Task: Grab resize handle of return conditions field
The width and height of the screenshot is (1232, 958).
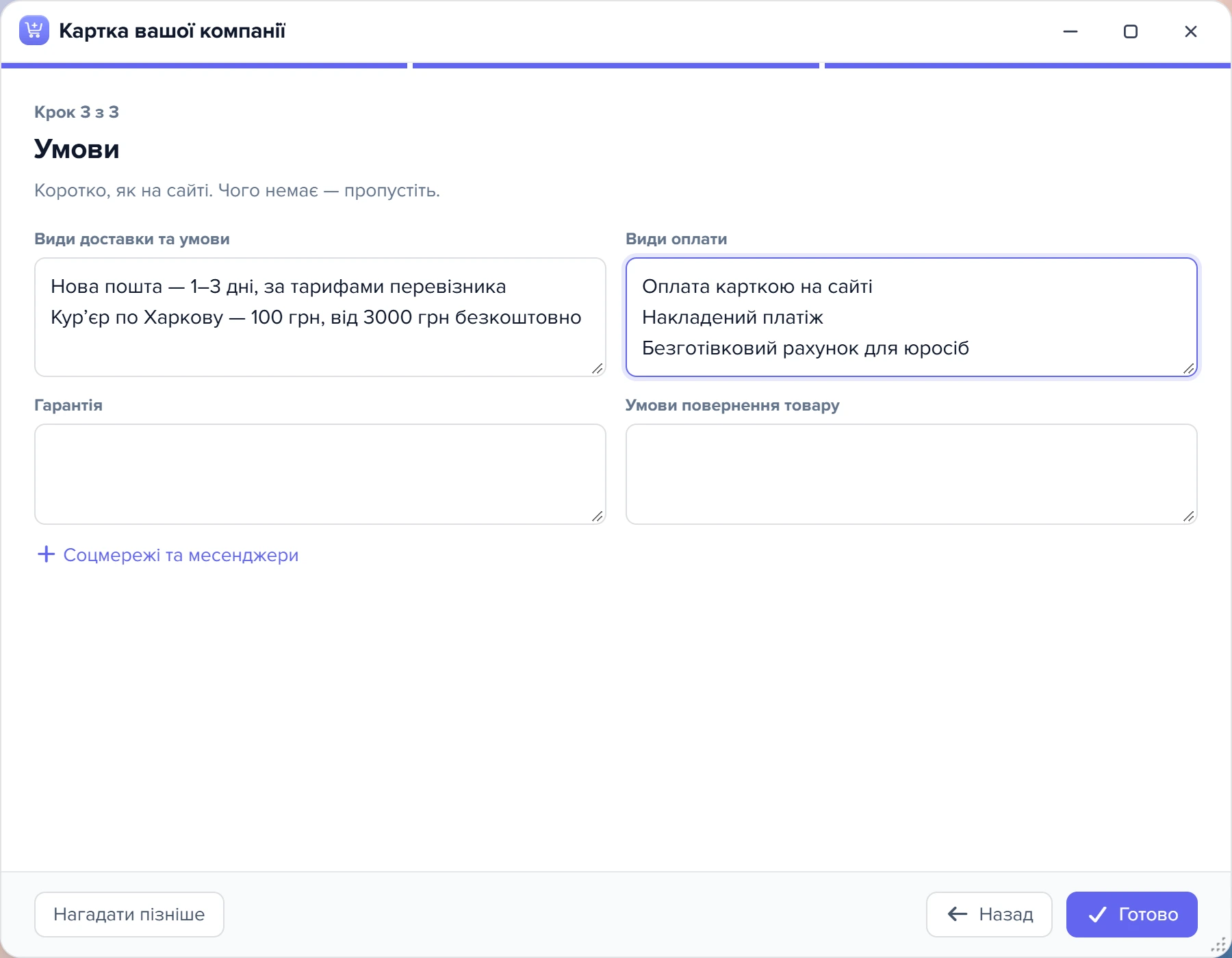Action: 1189,517
